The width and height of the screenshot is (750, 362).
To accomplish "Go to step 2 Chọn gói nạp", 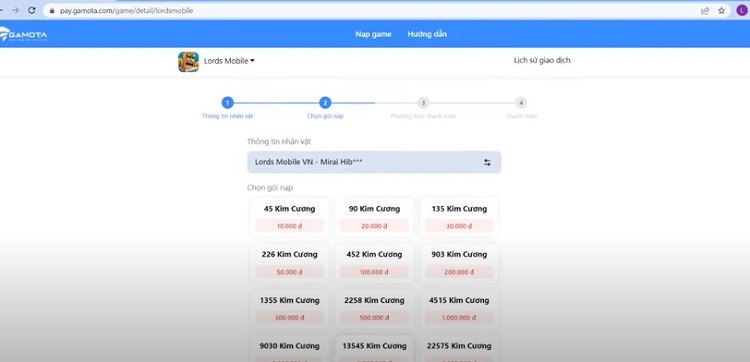I will (x=325, y=103).
